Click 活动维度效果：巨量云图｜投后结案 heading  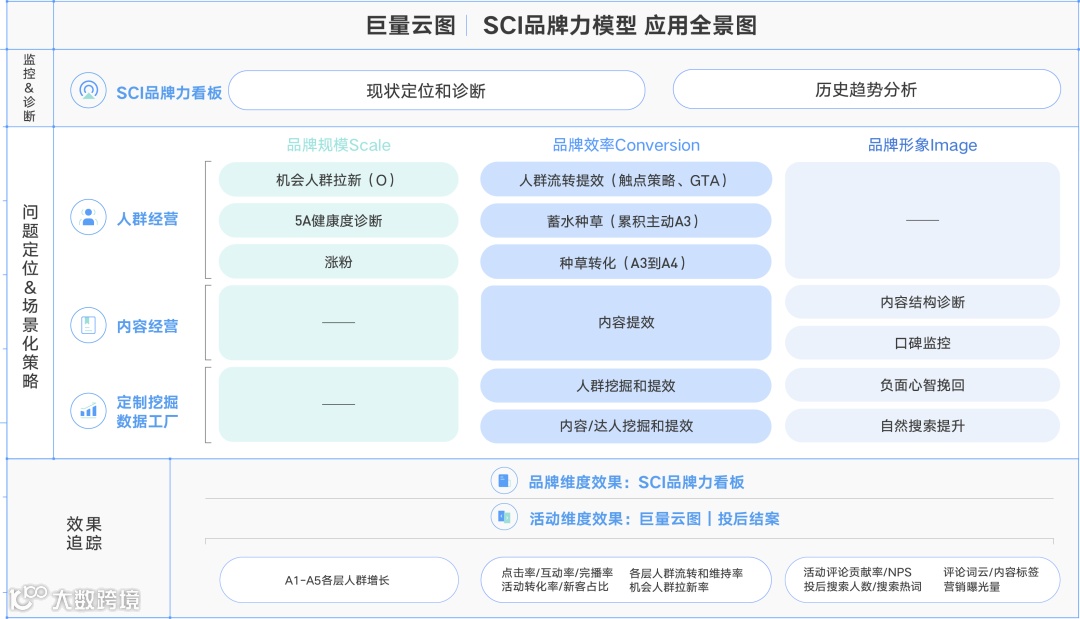[654, 518]
